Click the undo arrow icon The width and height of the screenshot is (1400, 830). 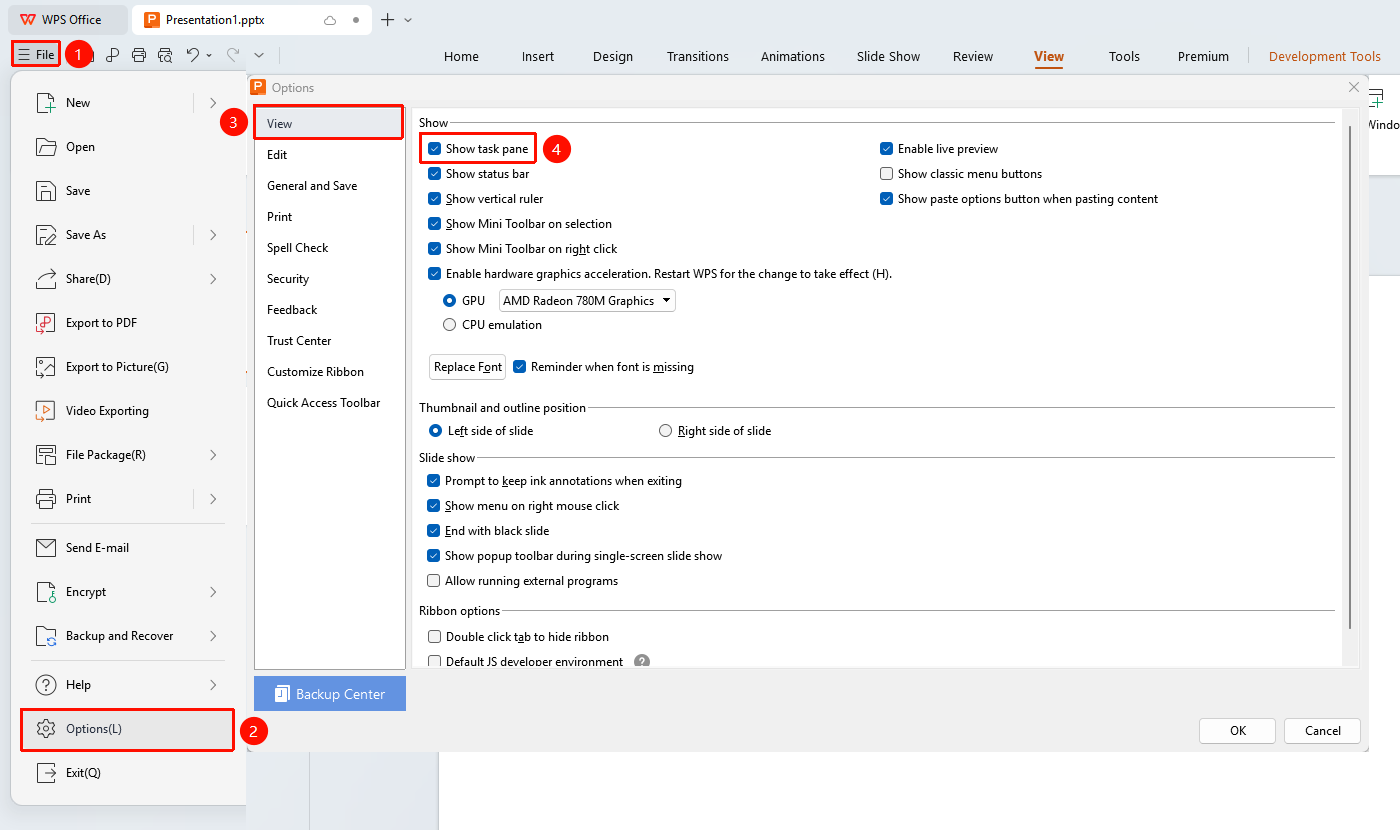tap(193, 55)
